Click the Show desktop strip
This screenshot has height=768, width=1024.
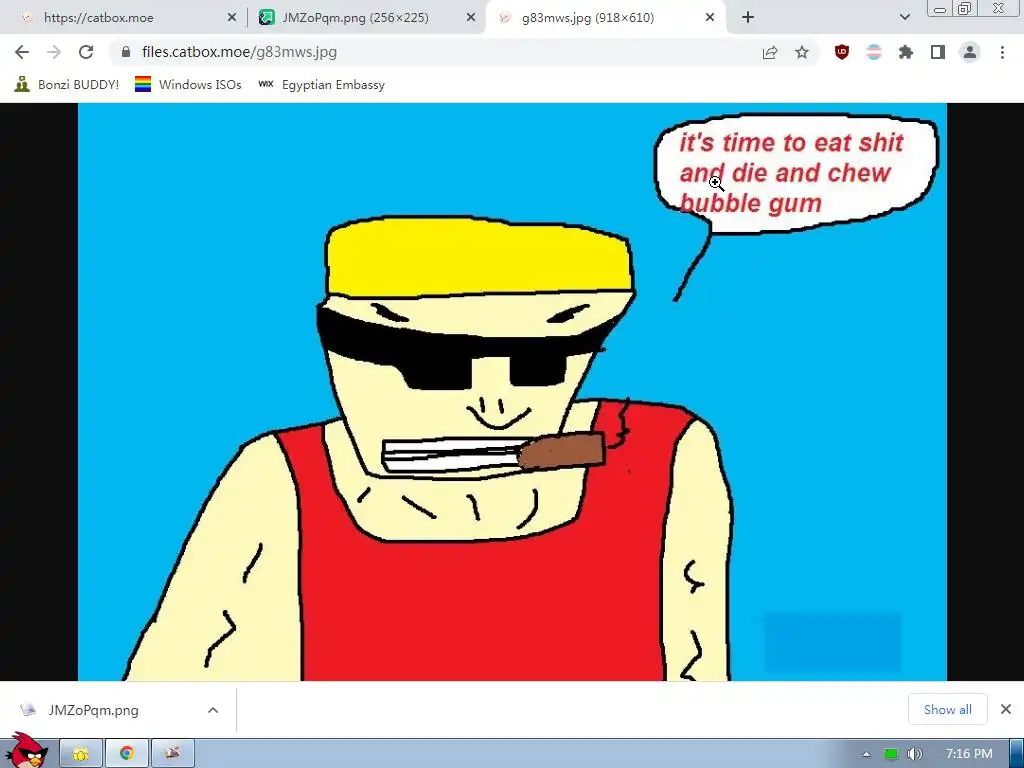tap(1017, 754)
